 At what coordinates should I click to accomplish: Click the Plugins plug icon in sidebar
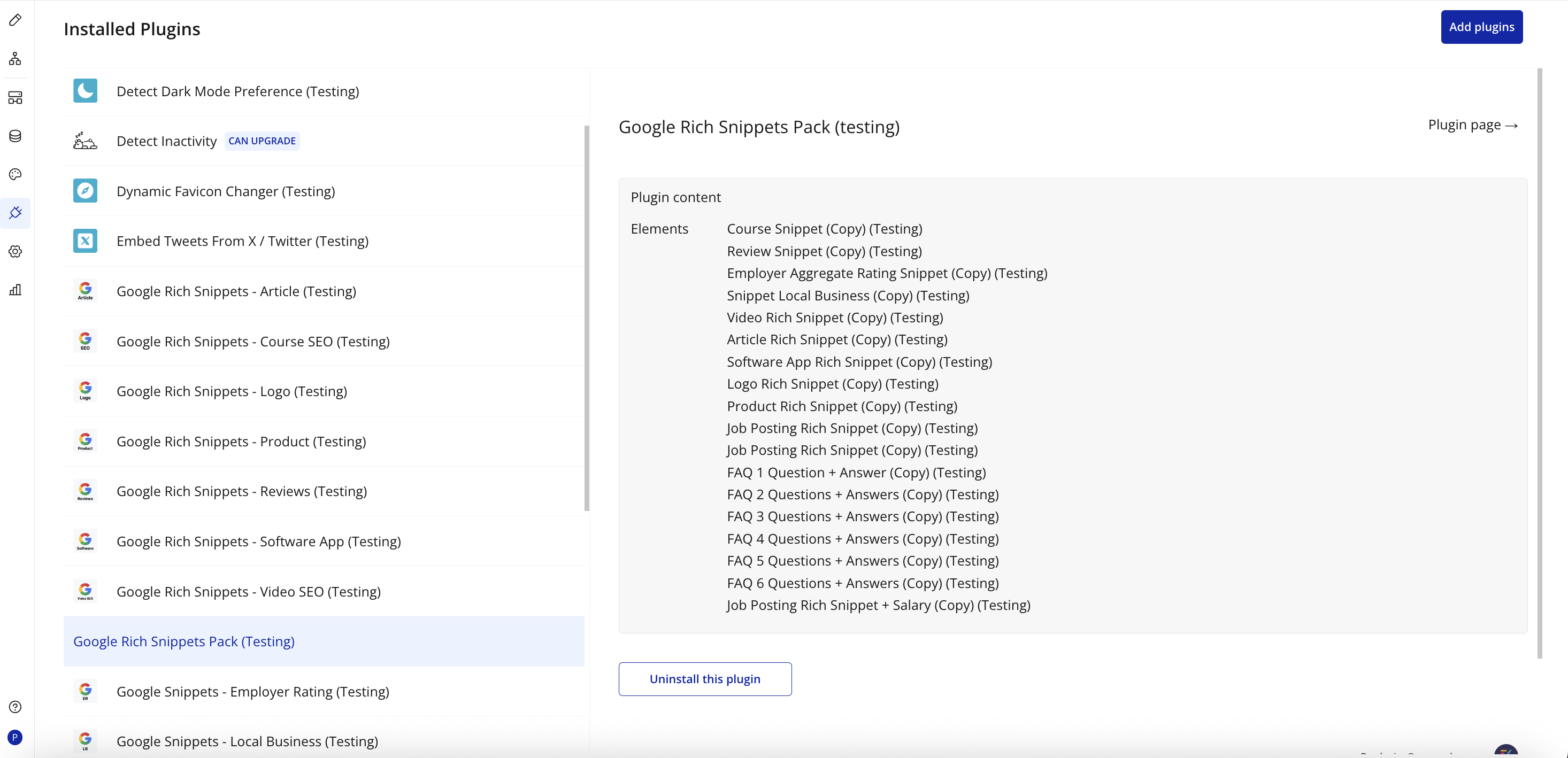coord(15,213)
